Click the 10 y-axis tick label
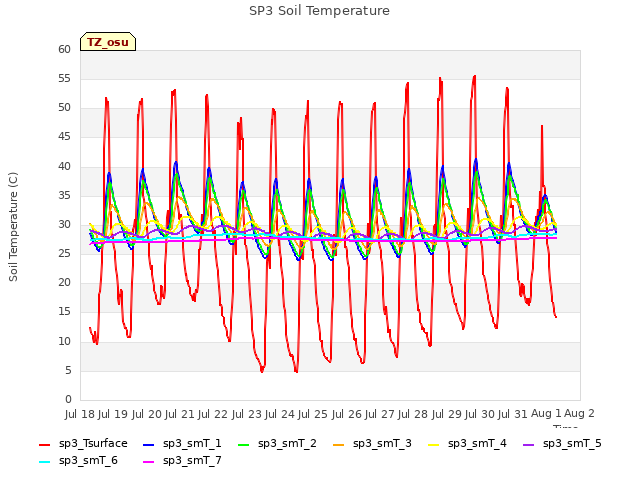640x480 pixels. [x=64, y=342]
